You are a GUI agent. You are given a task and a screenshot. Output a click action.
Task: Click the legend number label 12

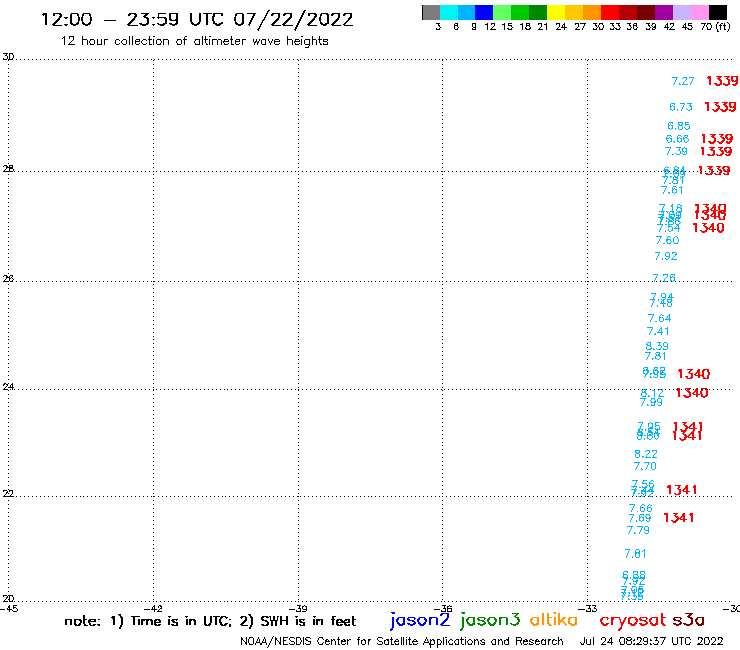[x=490, y=27]
